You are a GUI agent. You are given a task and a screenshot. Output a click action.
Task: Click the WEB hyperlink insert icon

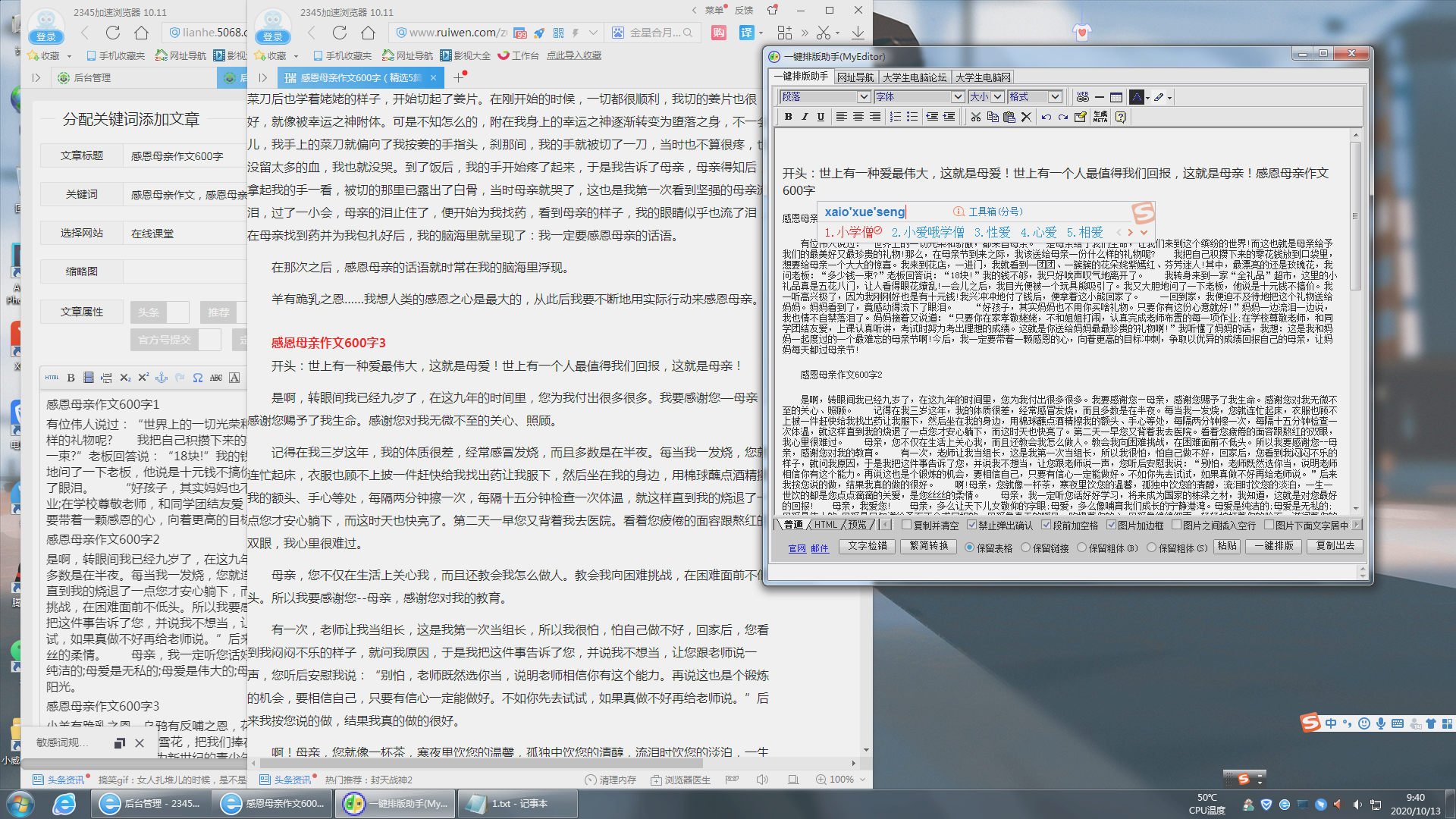pos(1082,97)
